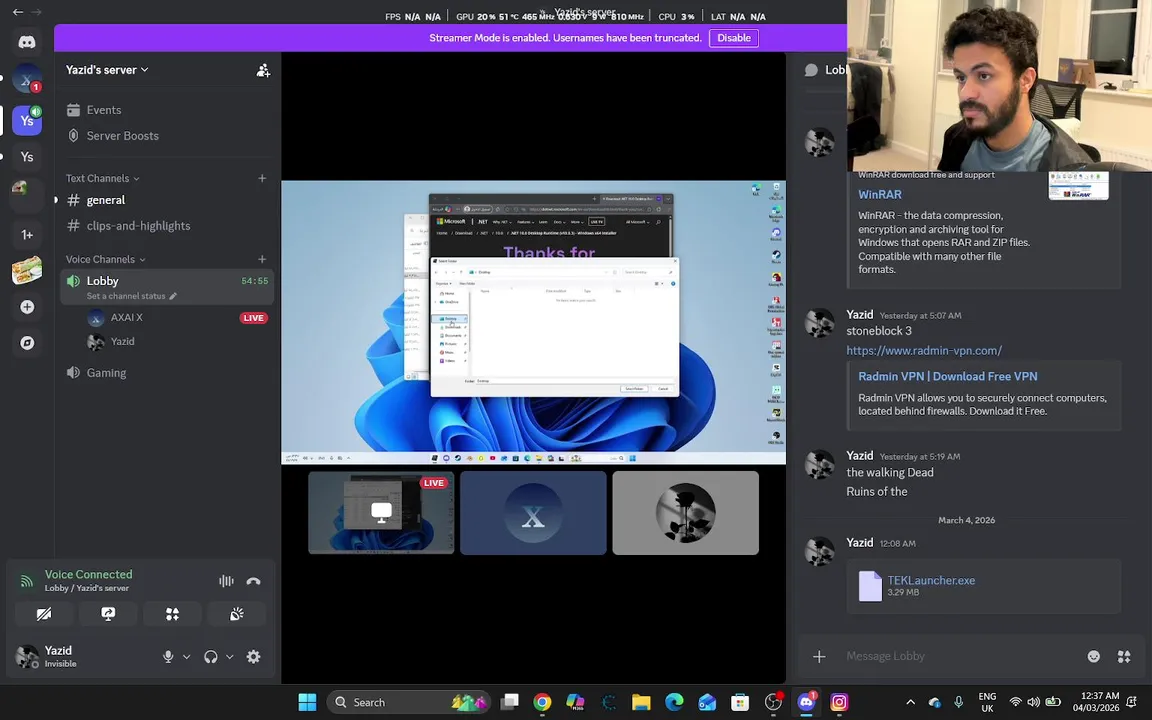Open Instagram from the taskbar
The image size is (1152, 720).
(839, 702)
